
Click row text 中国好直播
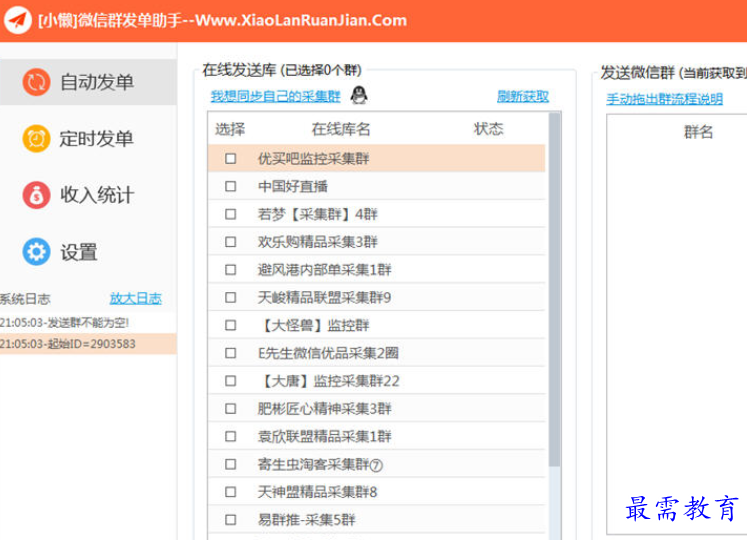[293, 186]
